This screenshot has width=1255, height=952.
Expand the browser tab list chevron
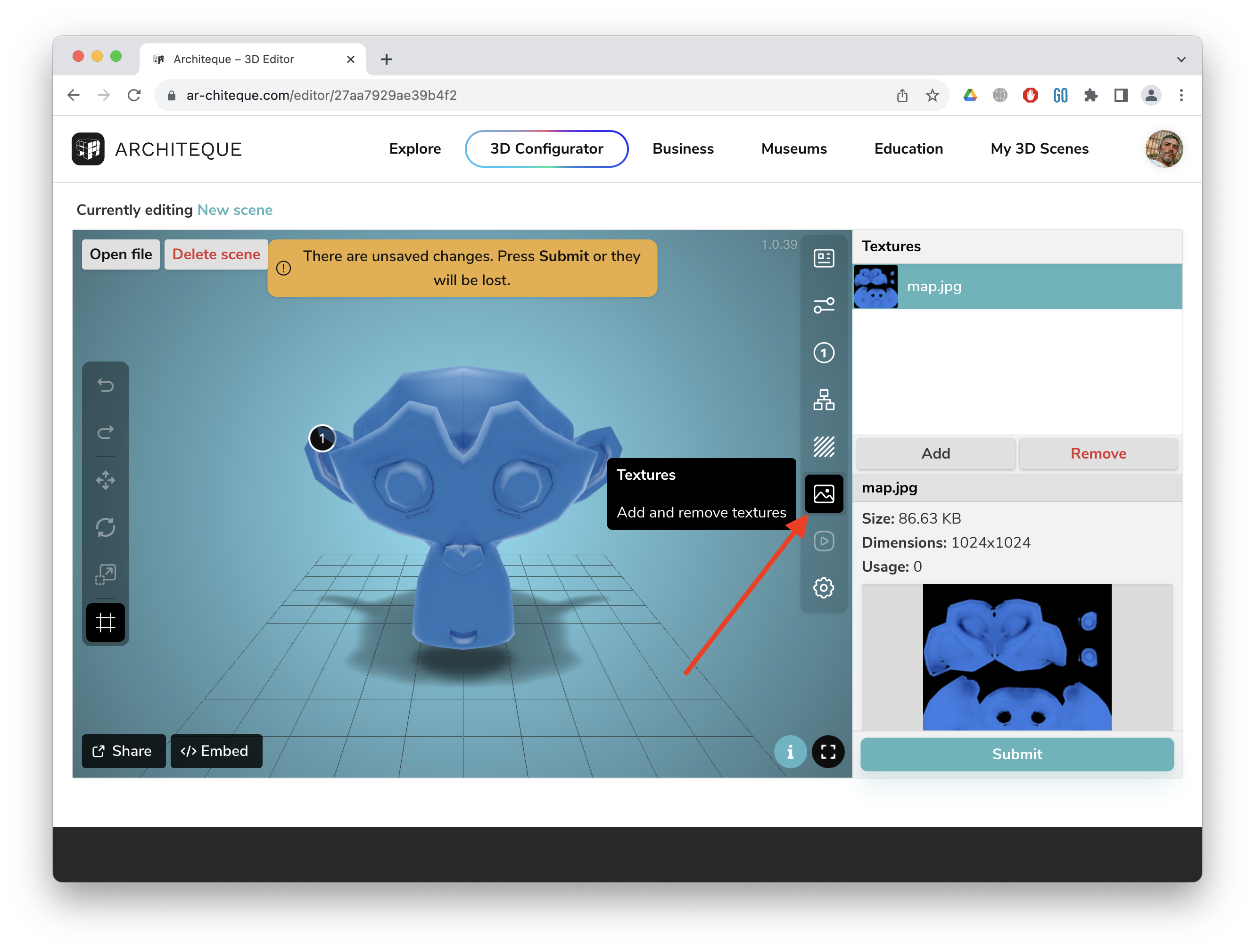coord(1181,59)
